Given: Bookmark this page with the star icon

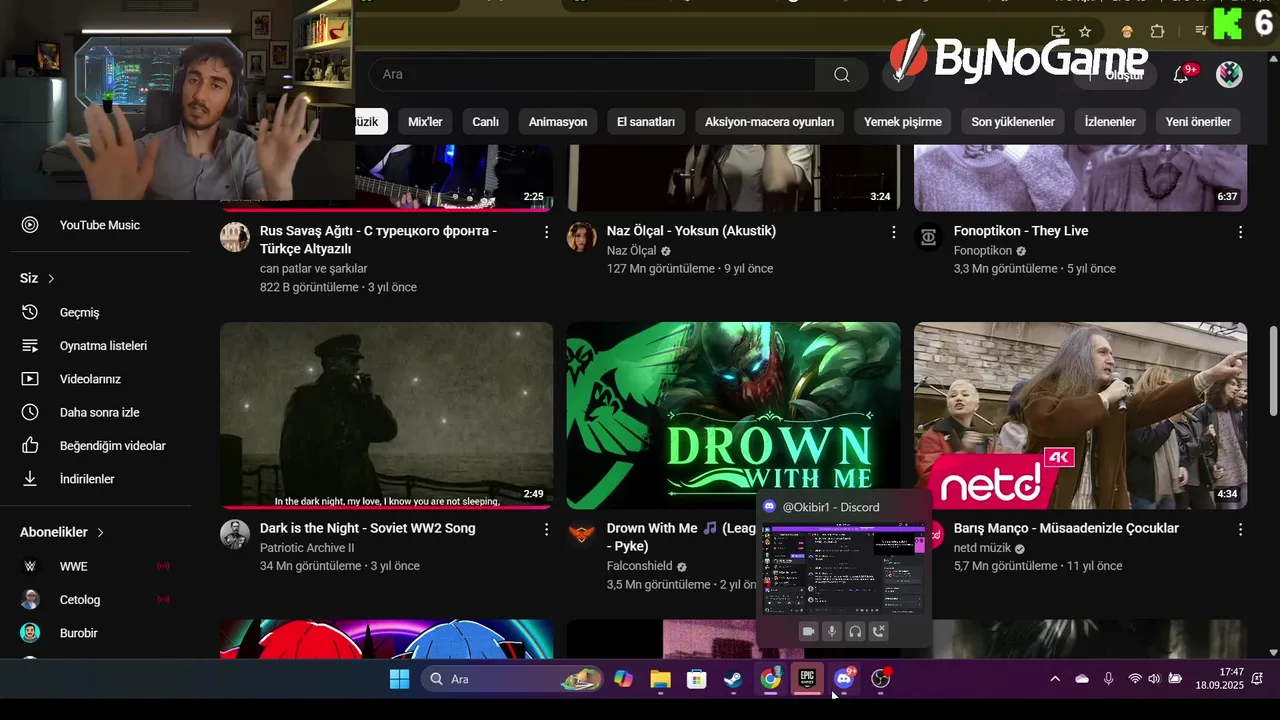Looking at the screenshot, I should pos(1085,31).
